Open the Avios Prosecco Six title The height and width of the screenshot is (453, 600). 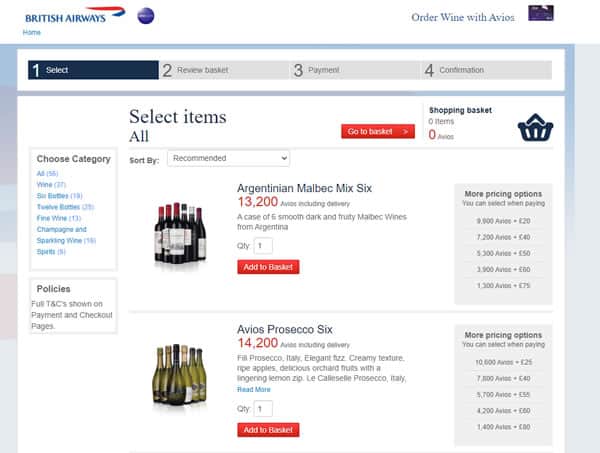point(285,329)
